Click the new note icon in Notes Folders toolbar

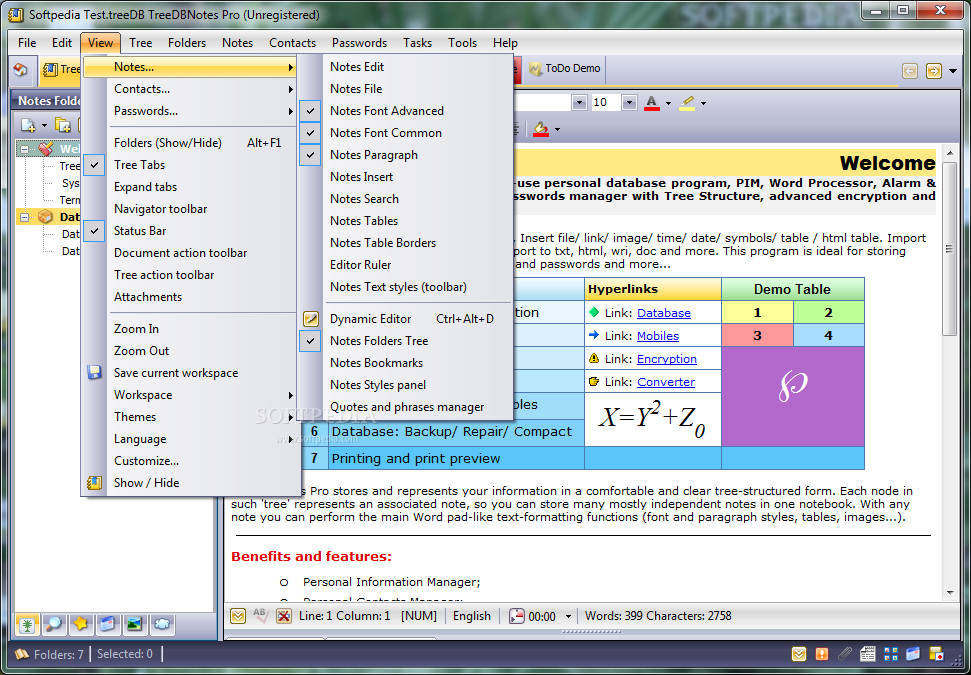28,125
